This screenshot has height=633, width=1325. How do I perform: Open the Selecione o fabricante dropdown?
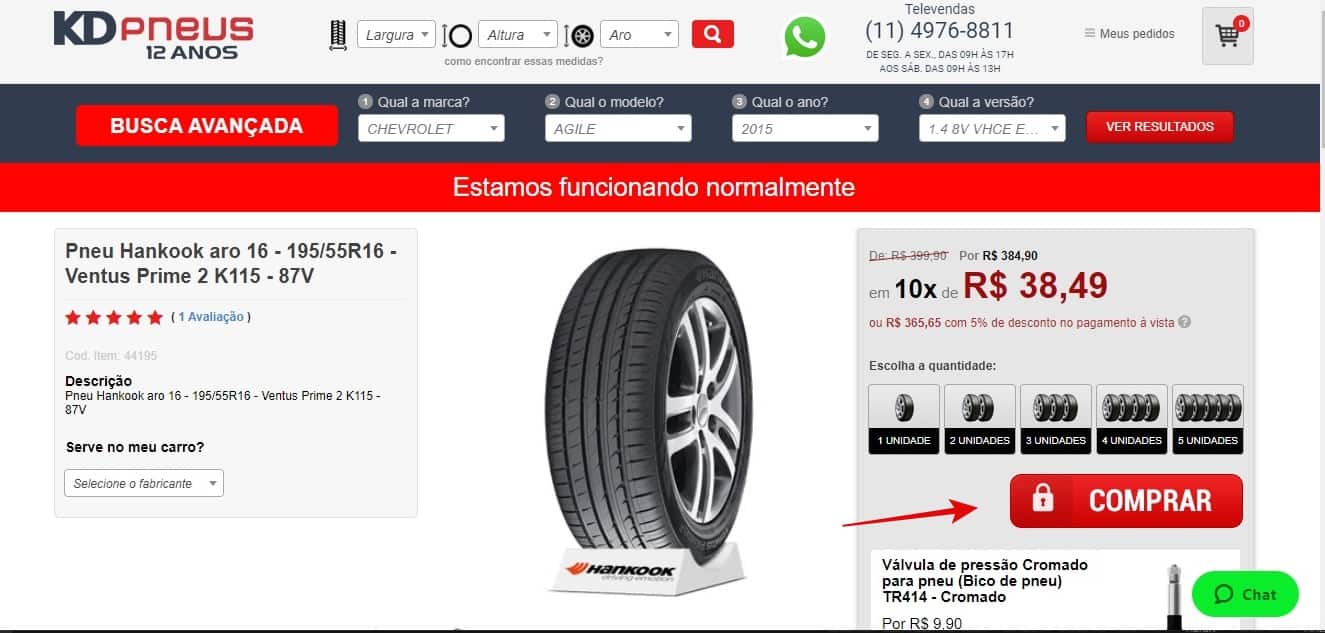(144, 483)
